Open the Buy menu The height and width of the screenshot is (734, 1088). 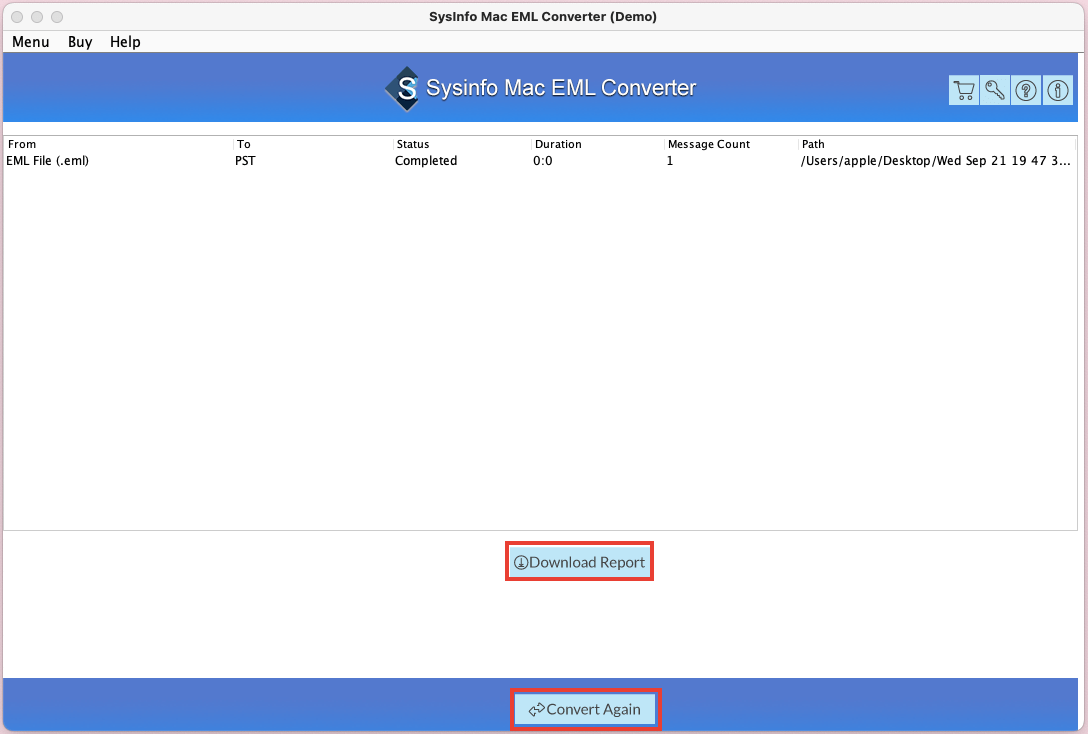click(x=80, y=42)
